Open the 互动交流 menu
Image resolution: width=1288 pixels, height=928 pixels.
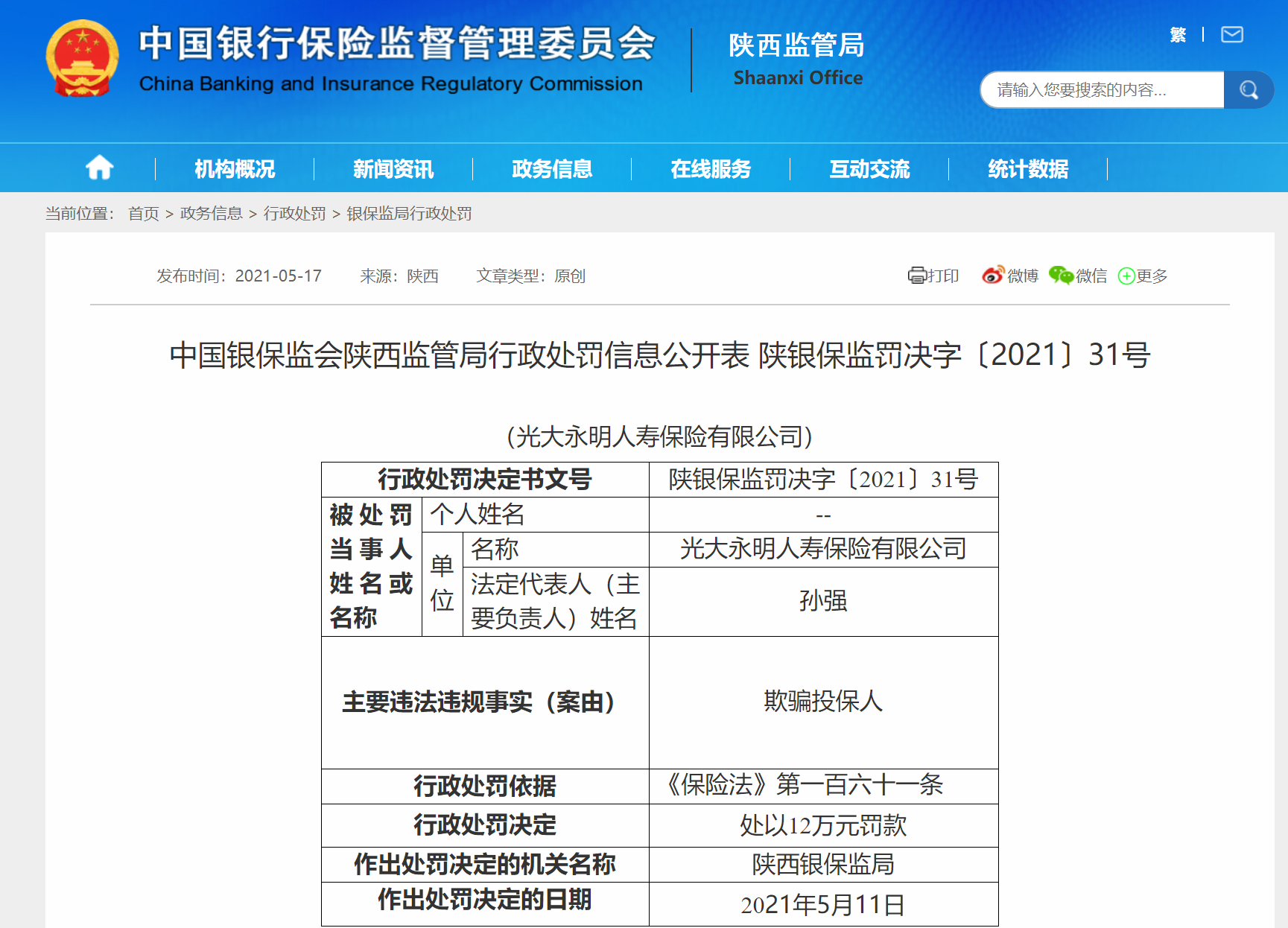(869, 169)
